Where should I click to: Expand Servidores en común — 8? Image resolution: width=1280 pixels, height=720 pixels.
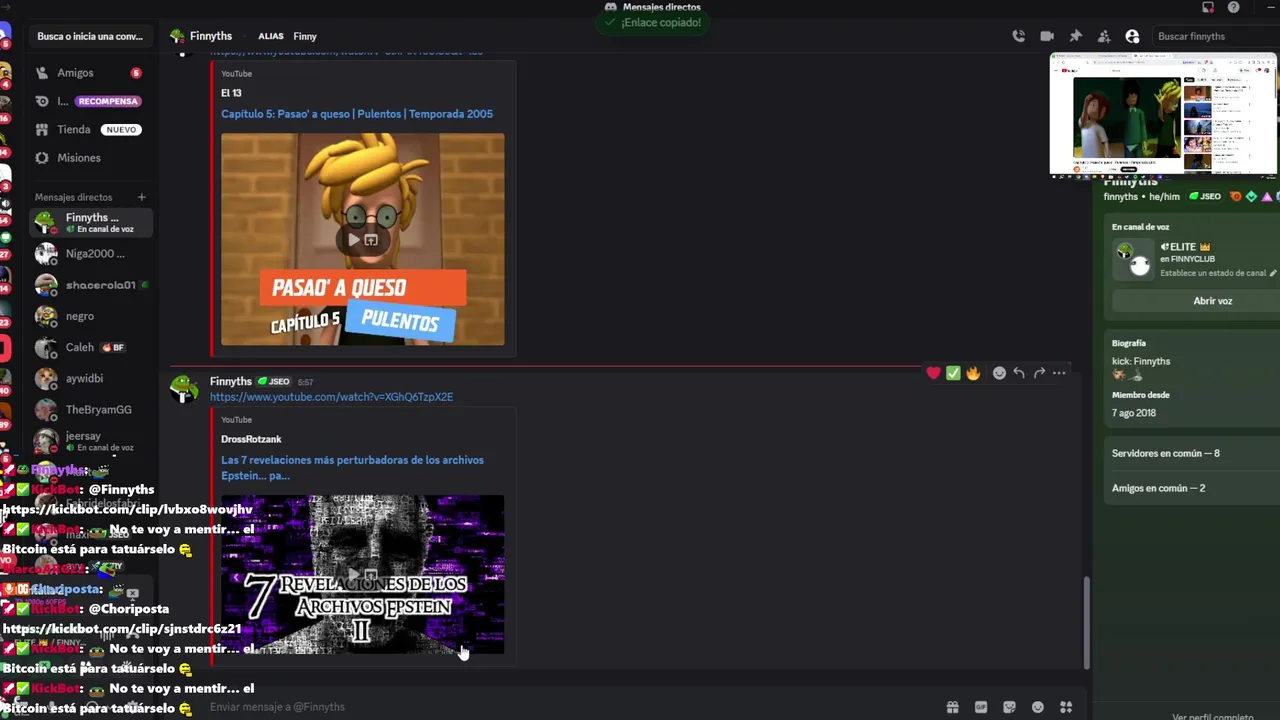(x=1190, y=453)
